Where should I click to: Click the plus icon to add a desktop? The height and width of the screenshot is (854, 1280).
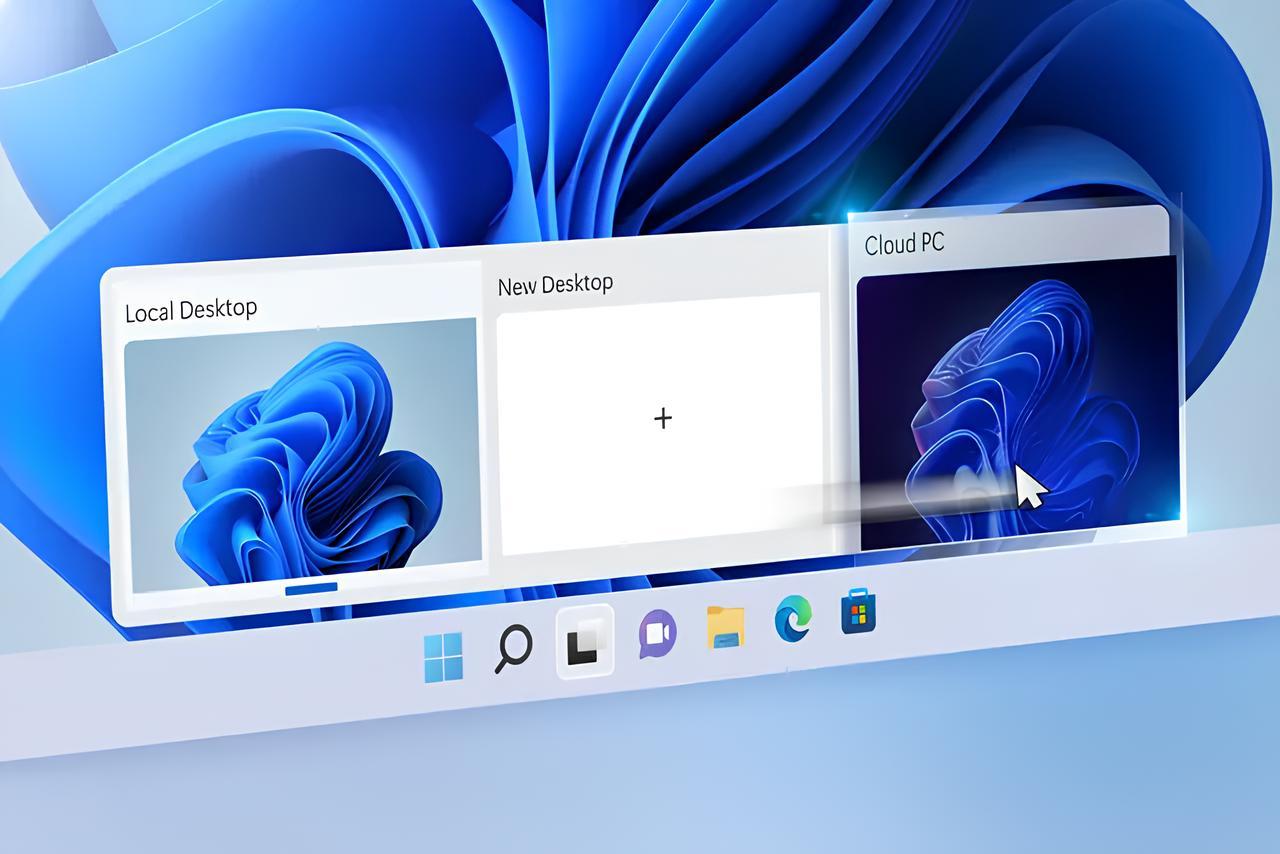(x=662, y=419)
